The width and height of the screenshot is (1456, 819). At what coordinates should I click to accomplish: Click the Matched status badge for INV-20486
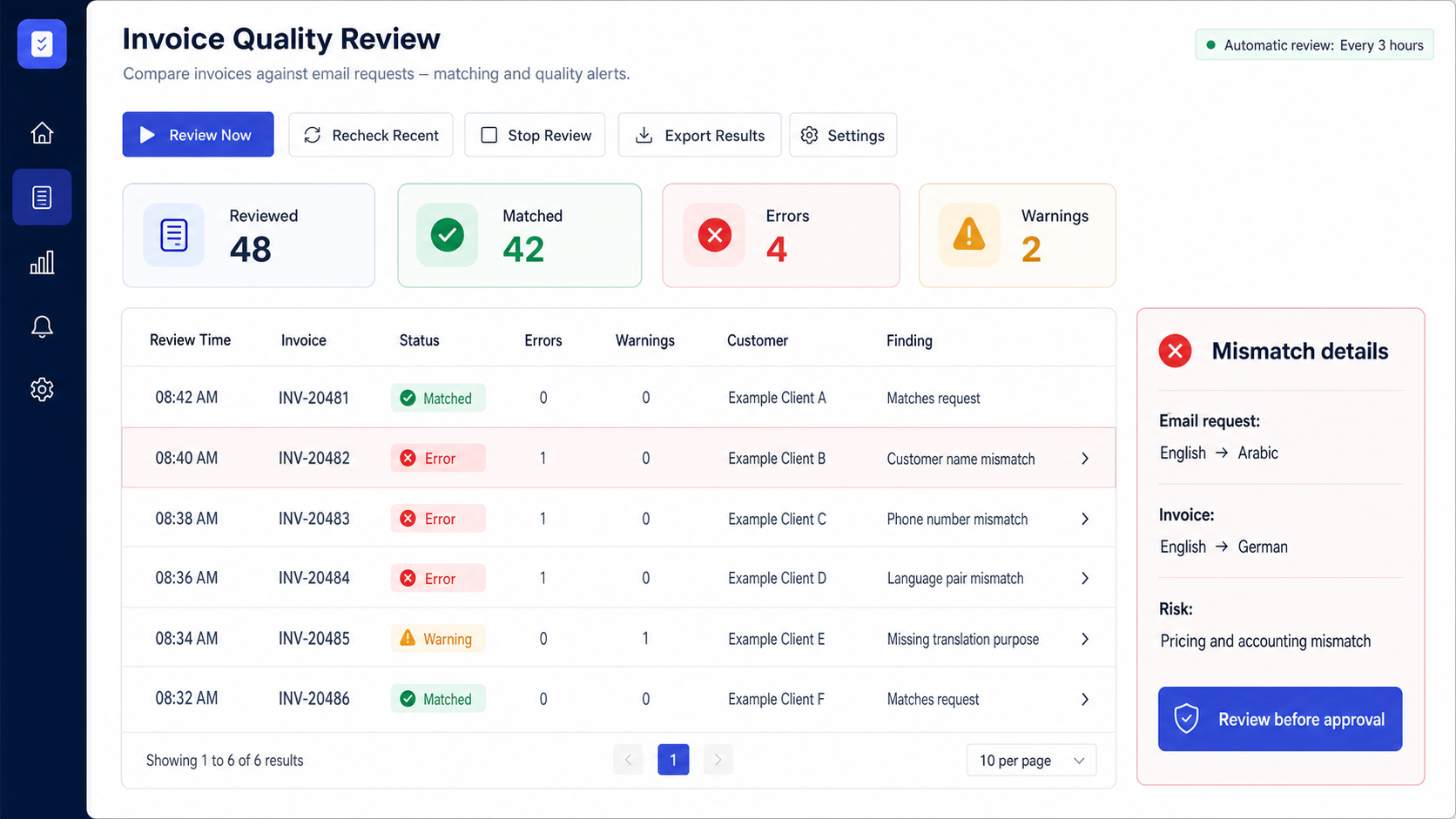(x=438, y=699)
